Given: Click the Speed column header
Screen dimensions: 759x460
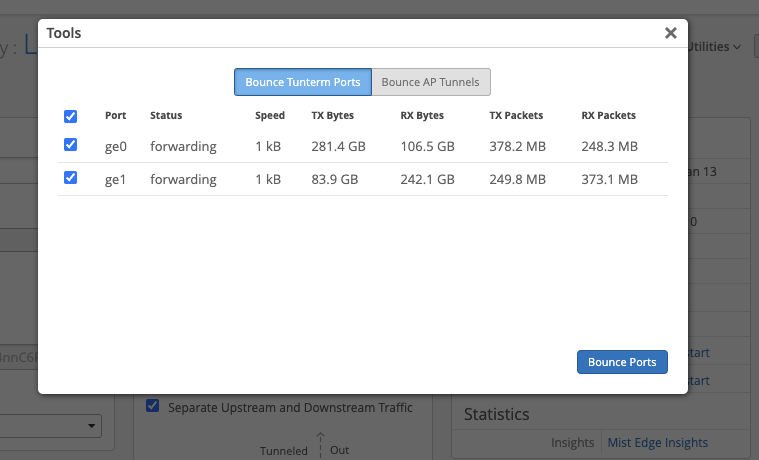Looking at the screenshot, I should pos(270,116).
